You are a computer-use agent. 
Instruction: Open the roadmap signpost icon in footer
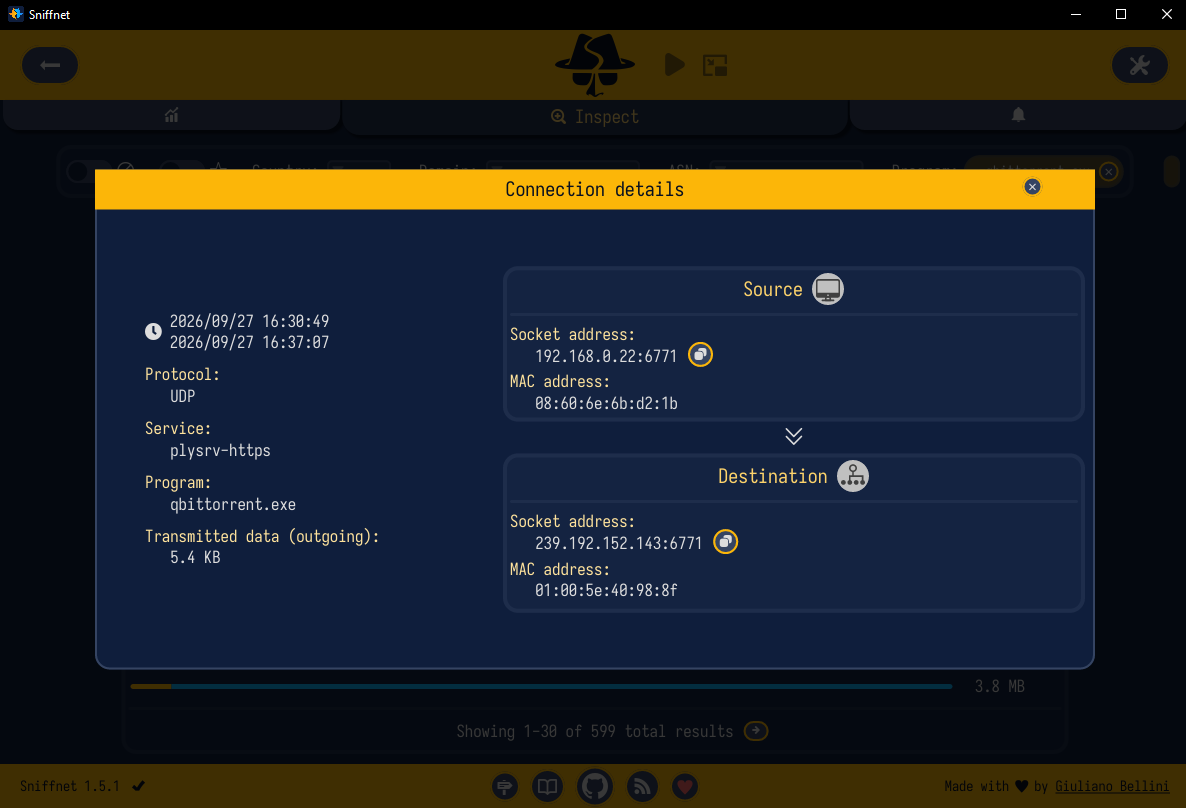[505, 786]
